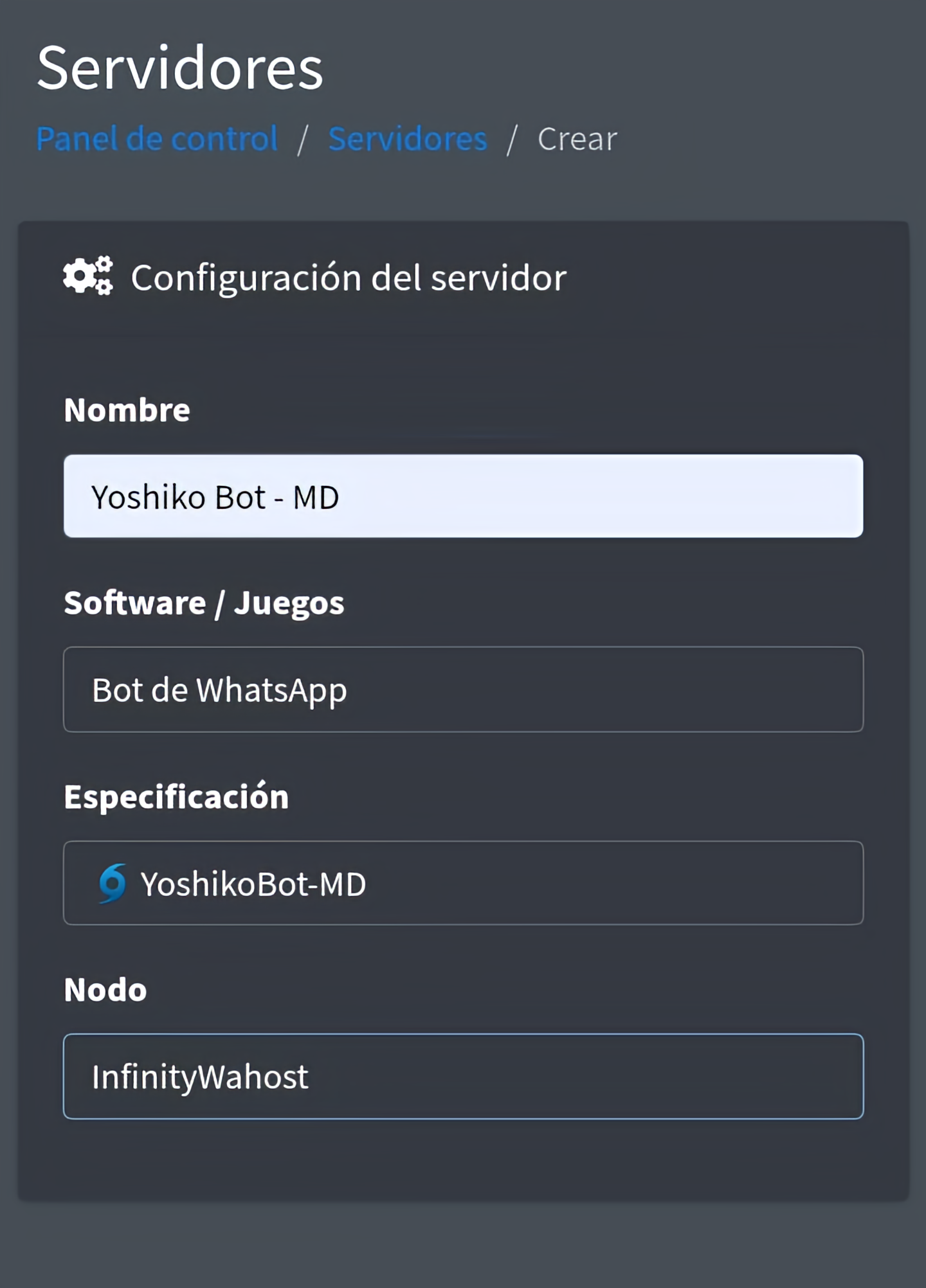
Task: Click the Configuración del servidor heading text
Action: coord(349,278)
